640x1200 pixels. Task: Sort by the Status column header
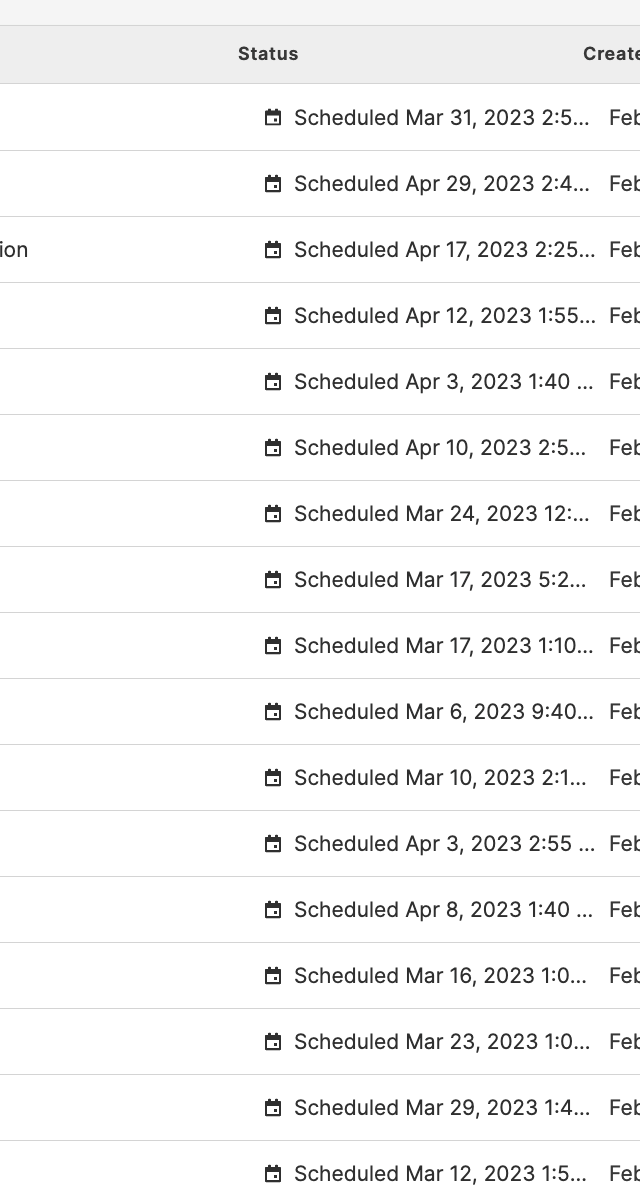click(268, 54)
